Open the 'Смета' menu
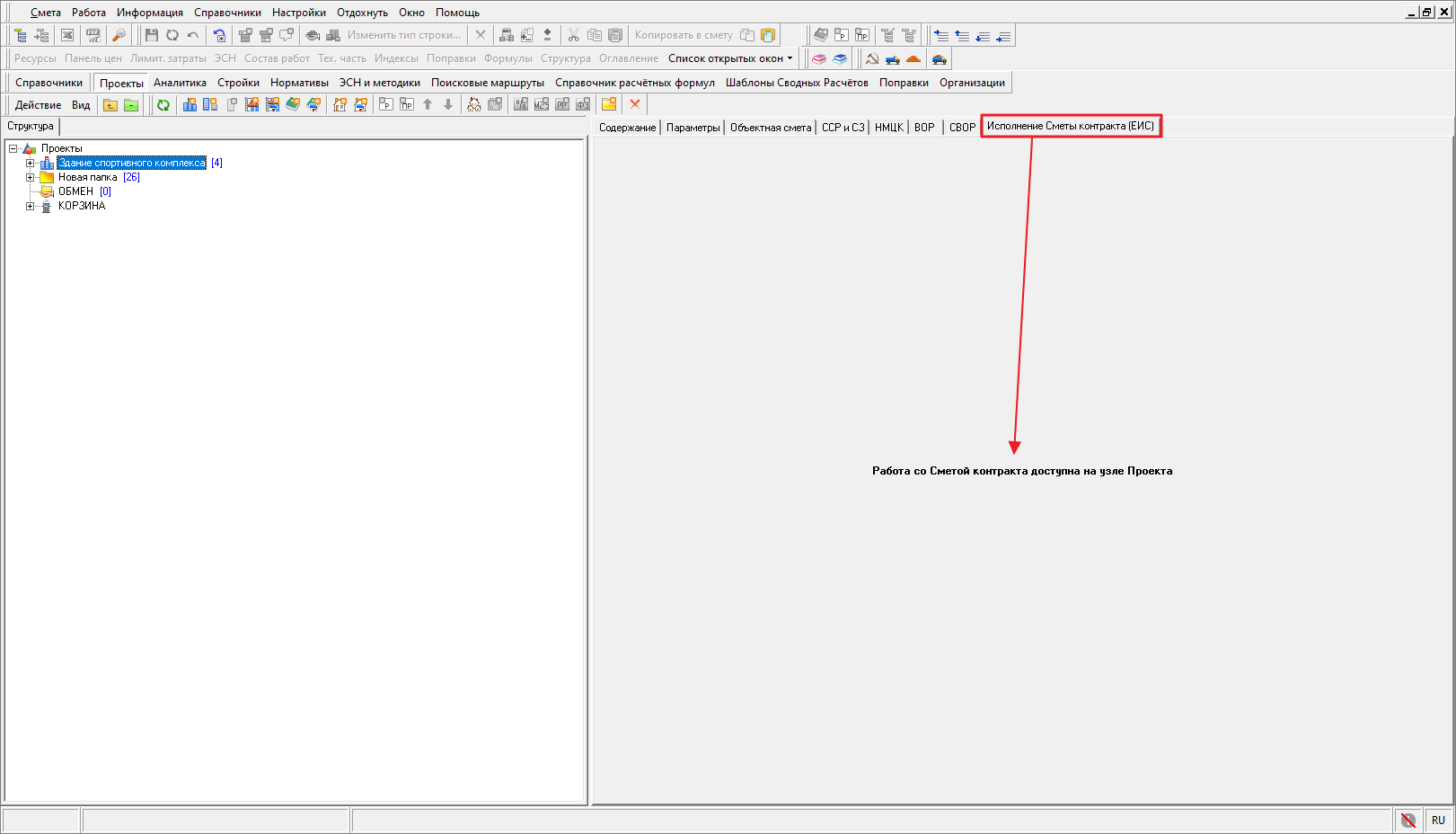1456x834 pixels. [x=46, y=13]
